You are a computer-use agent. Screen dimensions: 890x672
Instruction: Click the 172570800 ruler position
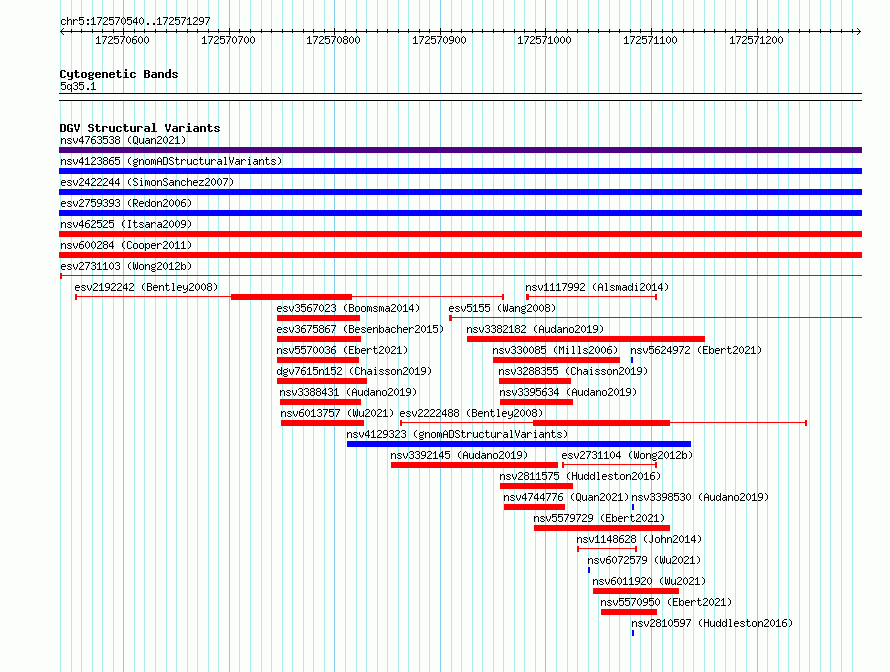pyautogui.click(x=333, y=40)
